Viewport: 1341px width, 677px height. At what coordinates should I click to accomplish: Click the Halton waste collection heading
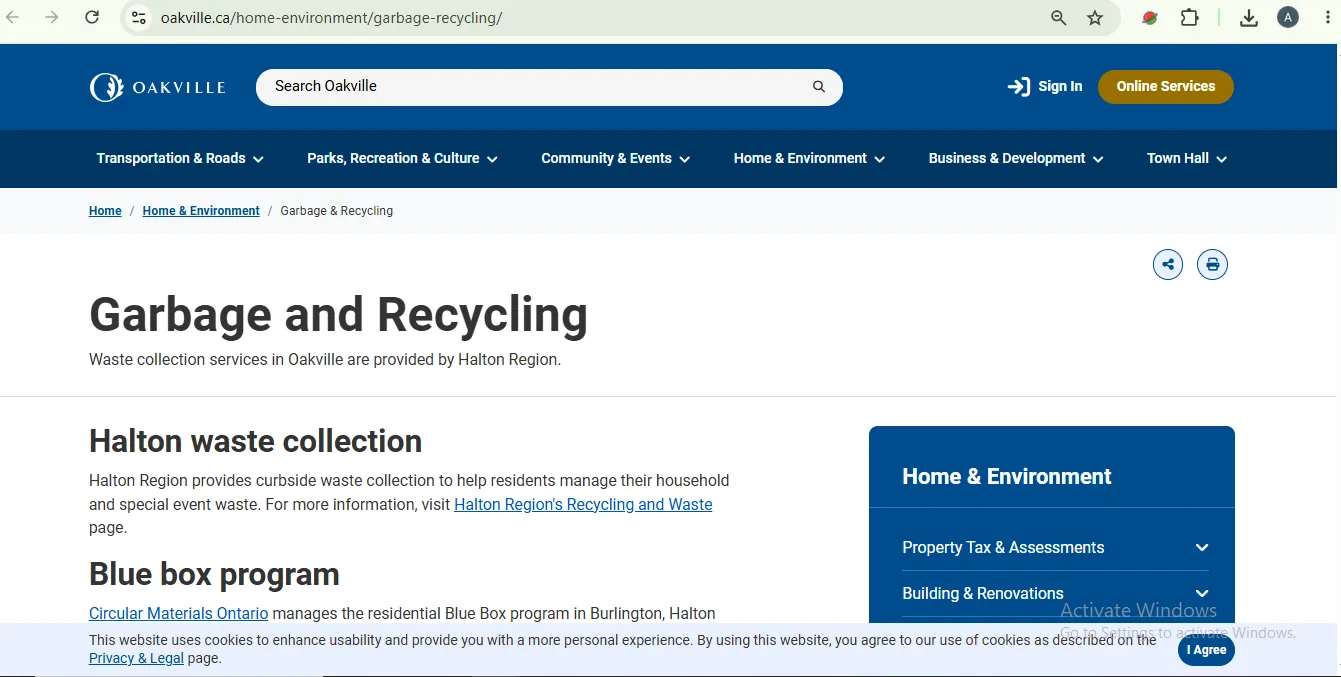pyautogui.click(x=255, y=441)
